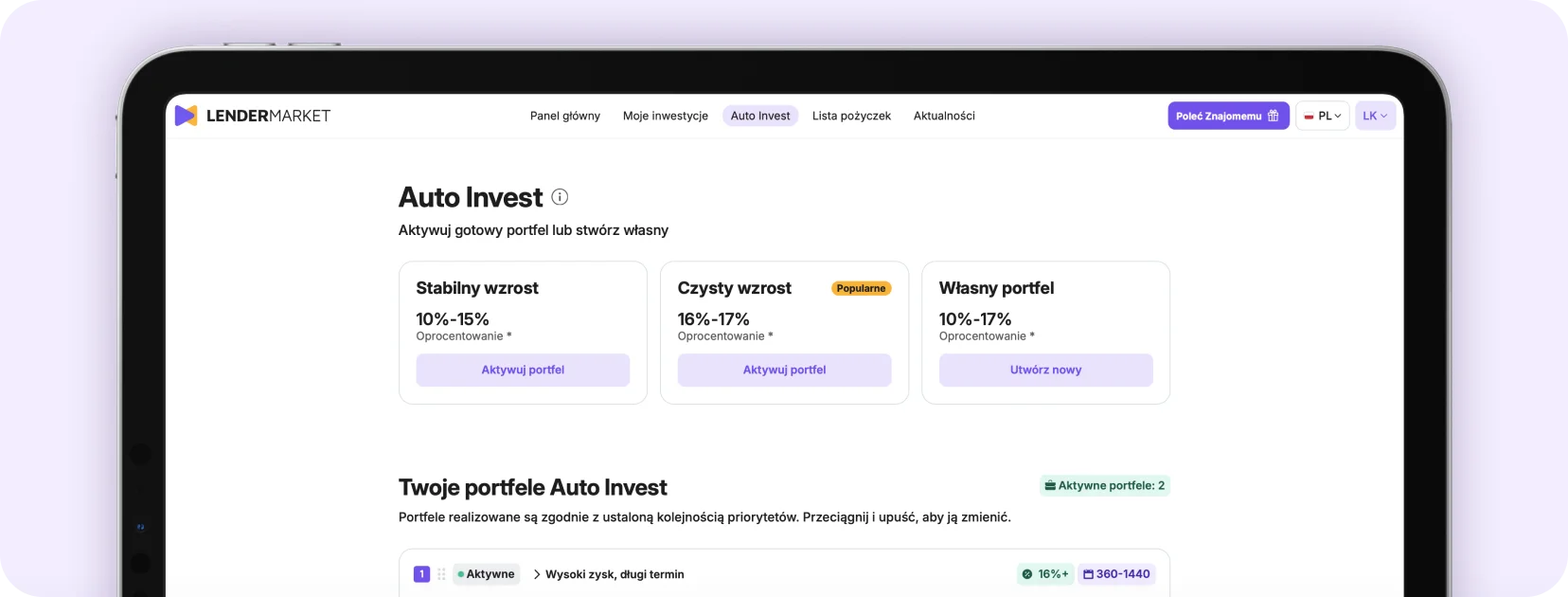Click the Polish flag icon
The height and width of the screenshot is (597, 1568).
pos(1309,117)
